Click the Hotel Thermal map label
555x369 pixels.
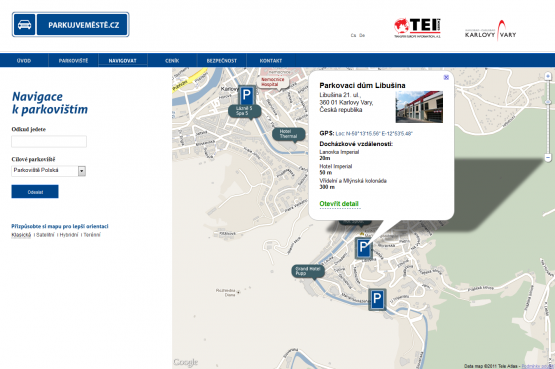tap(288, 134)
